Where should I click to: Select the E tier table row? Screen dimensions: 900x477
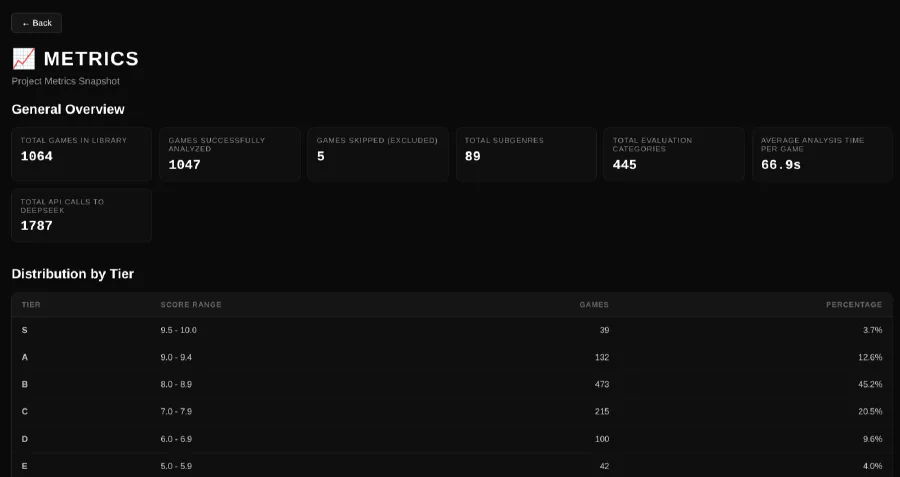coord(451,465)
